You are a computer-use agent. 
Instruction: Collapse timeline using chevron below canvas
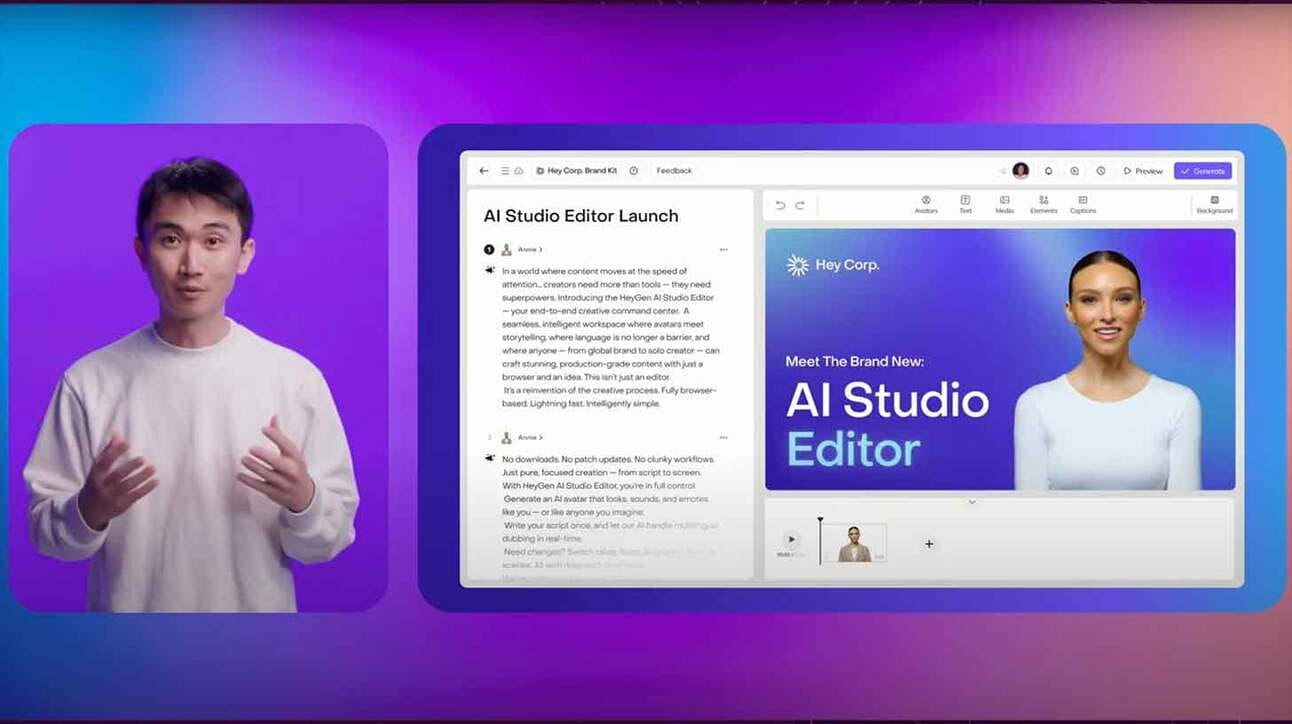(x=971, y=502)
